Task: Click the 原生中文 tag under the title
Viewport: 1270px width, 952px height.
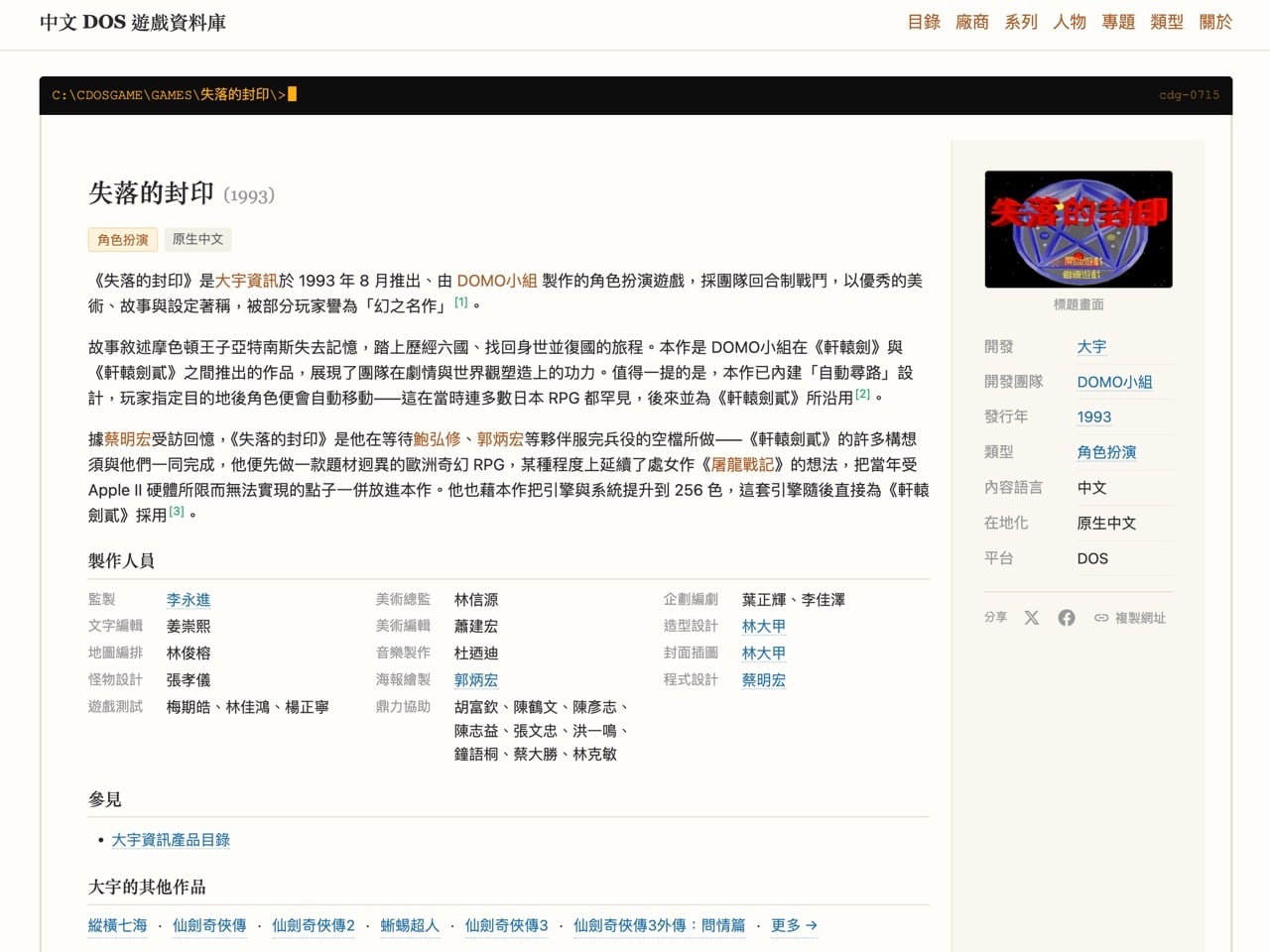Action: point(198,239)
